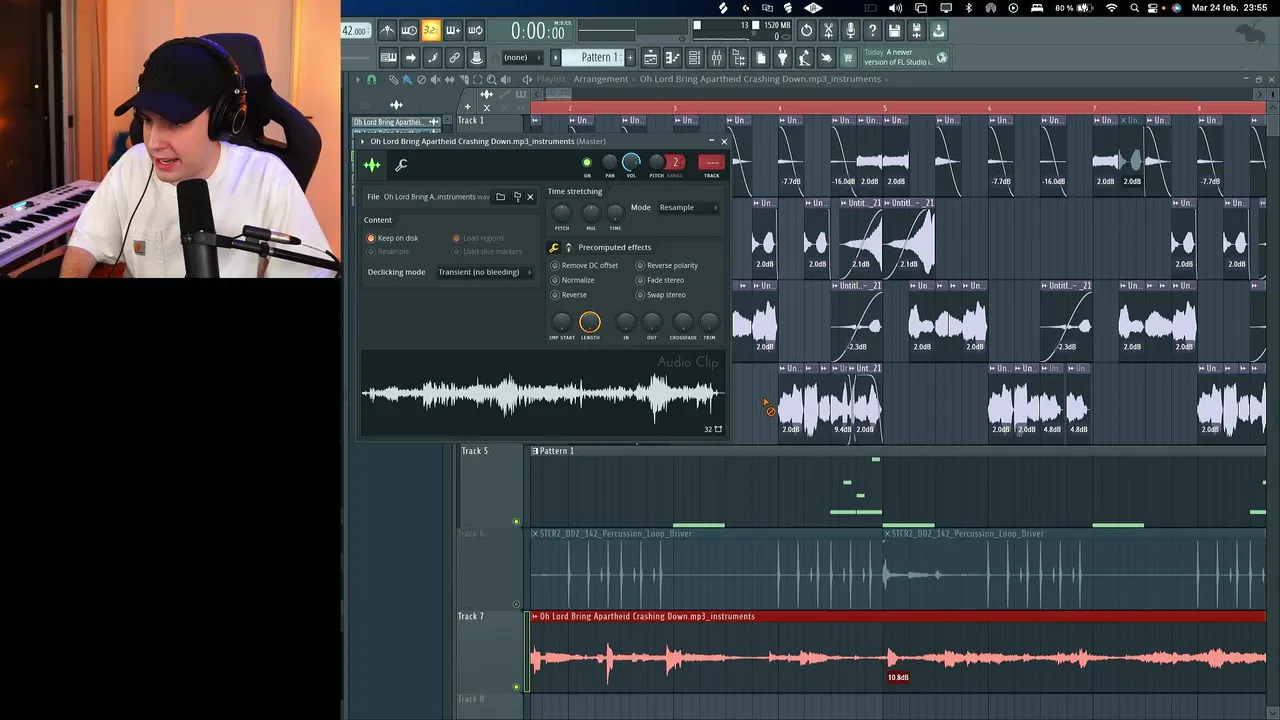Open the audio editor scissors icon
1280x720 pixels.
tap(829, 30)
